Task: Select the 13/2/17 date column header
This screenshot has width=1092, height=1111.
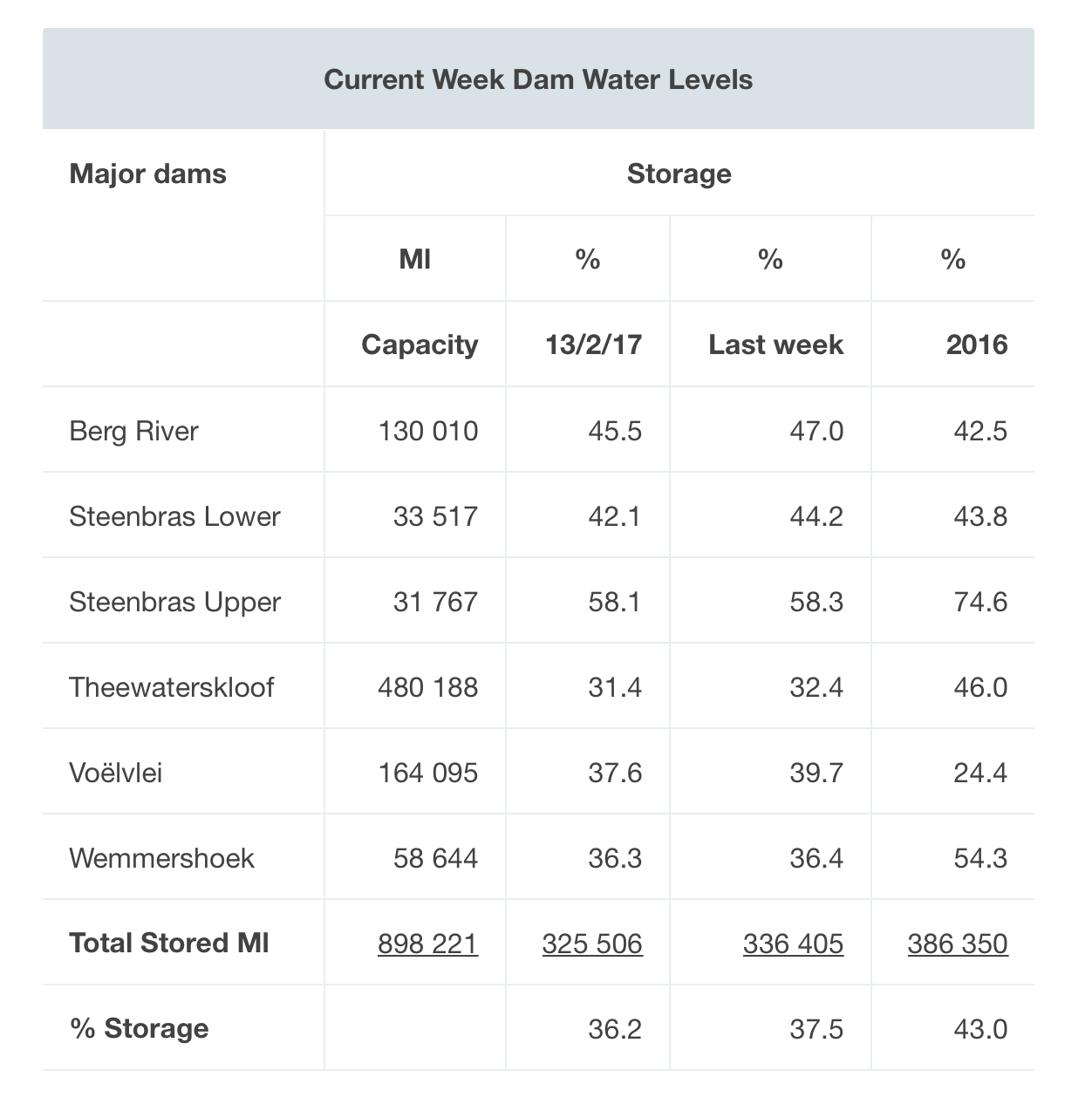Action: pos(593,344)
